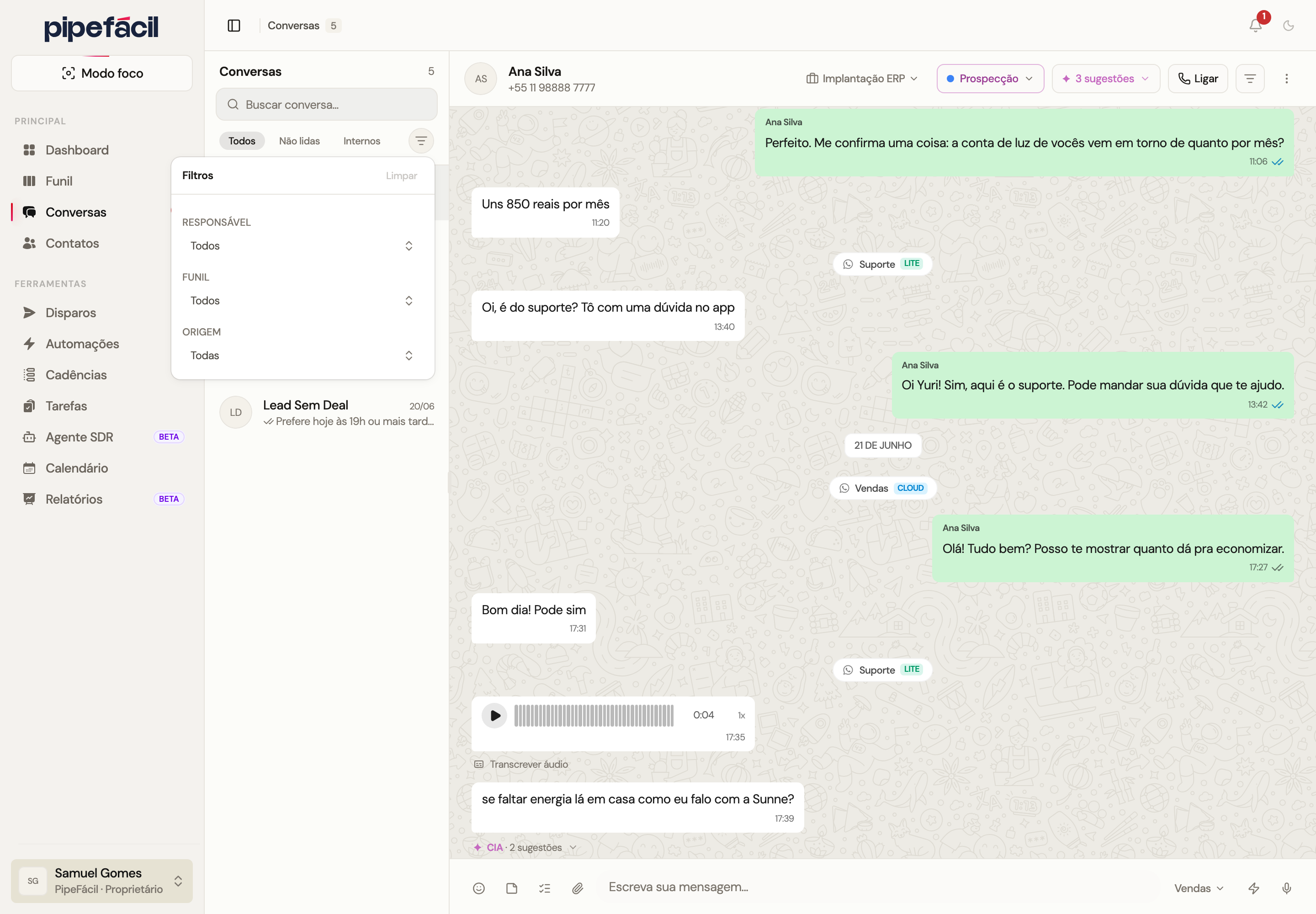The height and width of the screenshot is (914, 1316).
Task: Open Calendário in the sidebar
Action: (x=102, y=468)
